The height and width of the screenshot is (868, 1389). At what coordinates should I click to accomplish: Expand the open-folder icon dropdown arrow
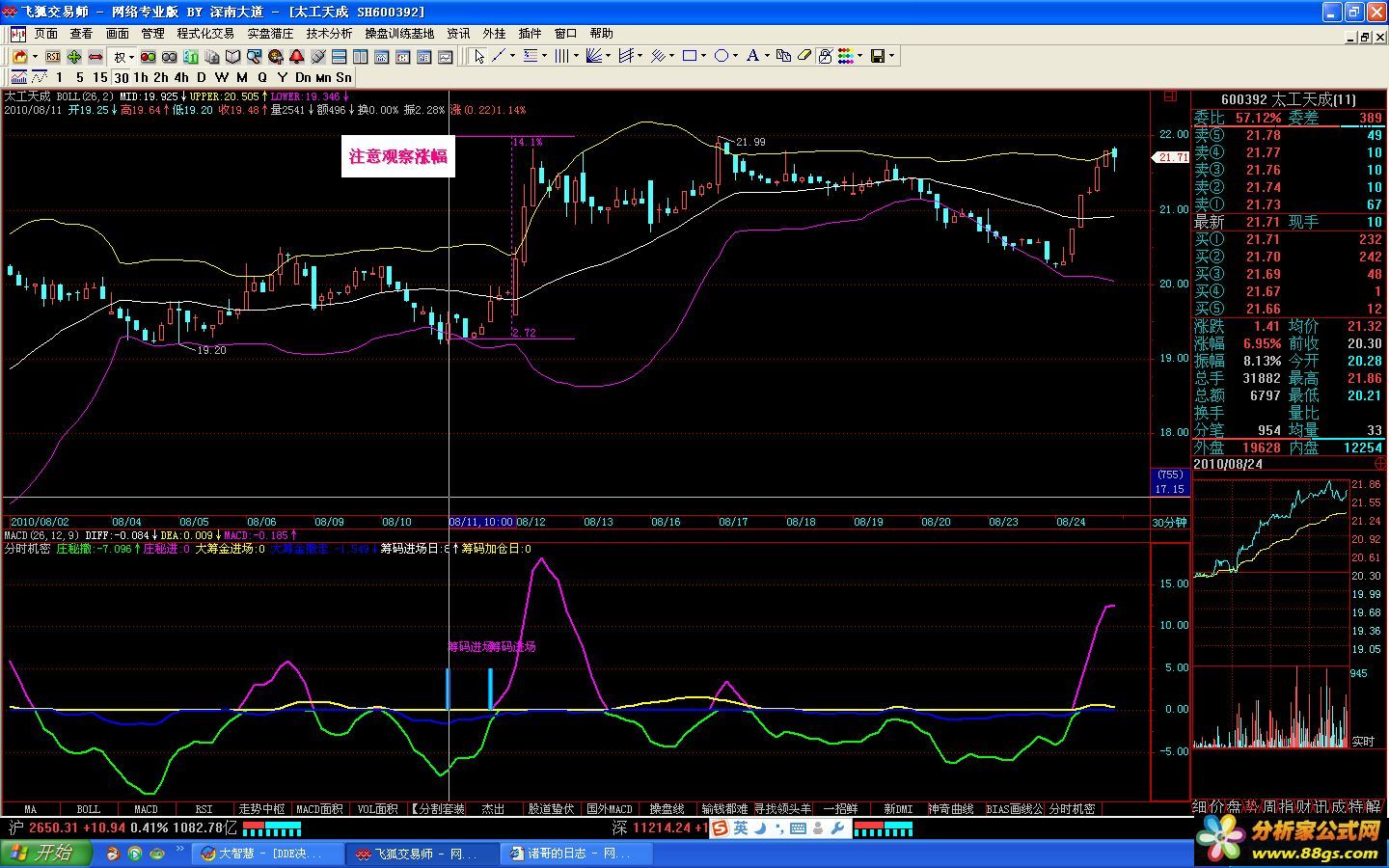tap(35, 57)
